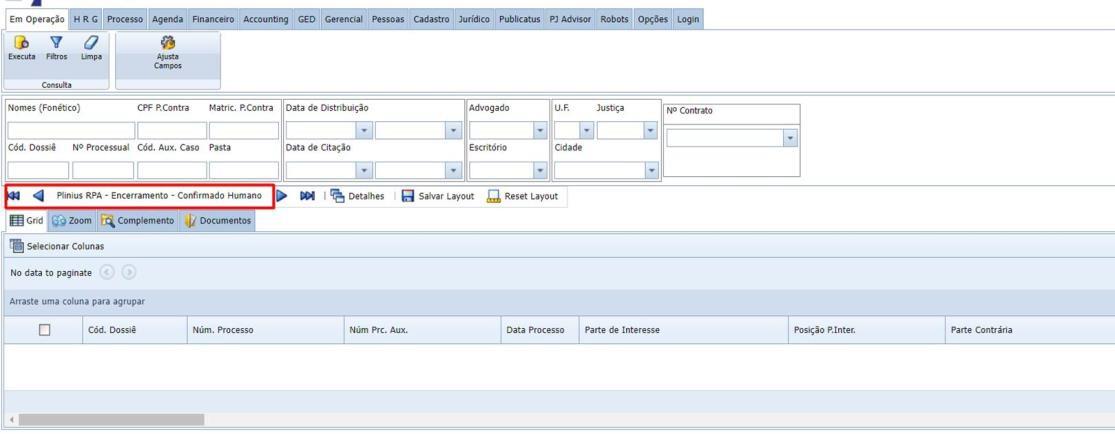Open the H R G menu tab

86,20
